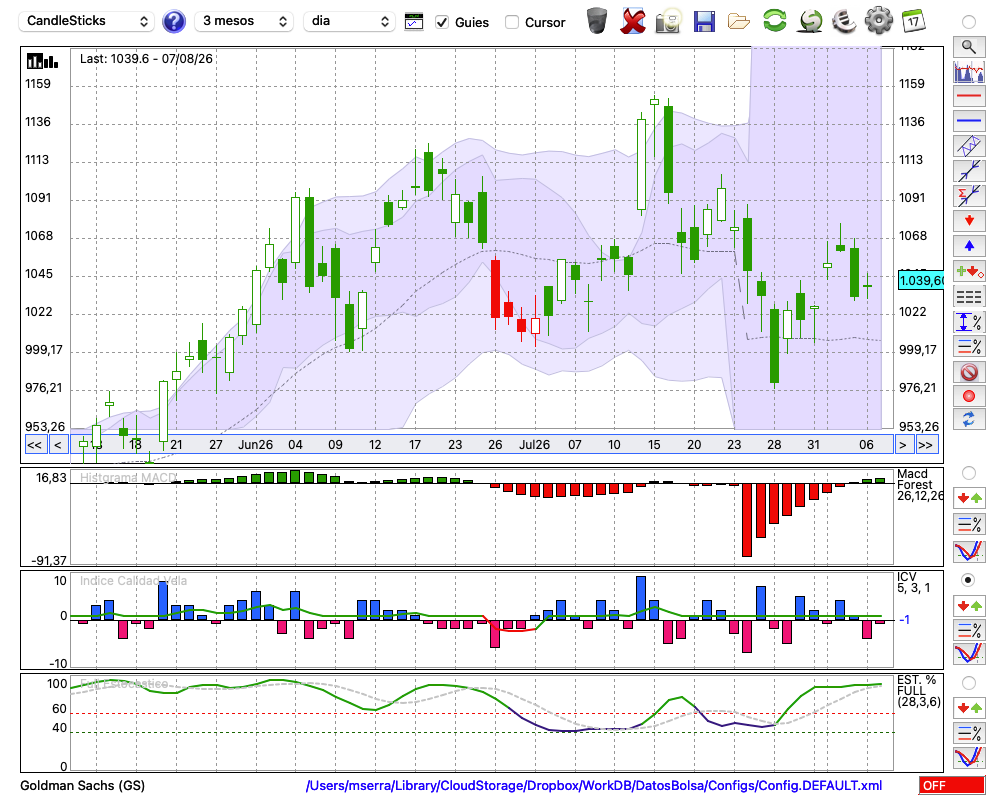This screenshot has height=800, width=1000.
Task: Click the oscillator curve icon beside the ICV panel
Action: [969, 654]
